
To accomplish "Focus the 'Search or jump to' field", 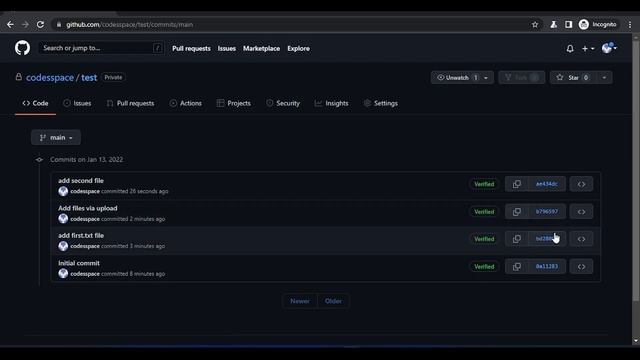I will tap(101, 48).
